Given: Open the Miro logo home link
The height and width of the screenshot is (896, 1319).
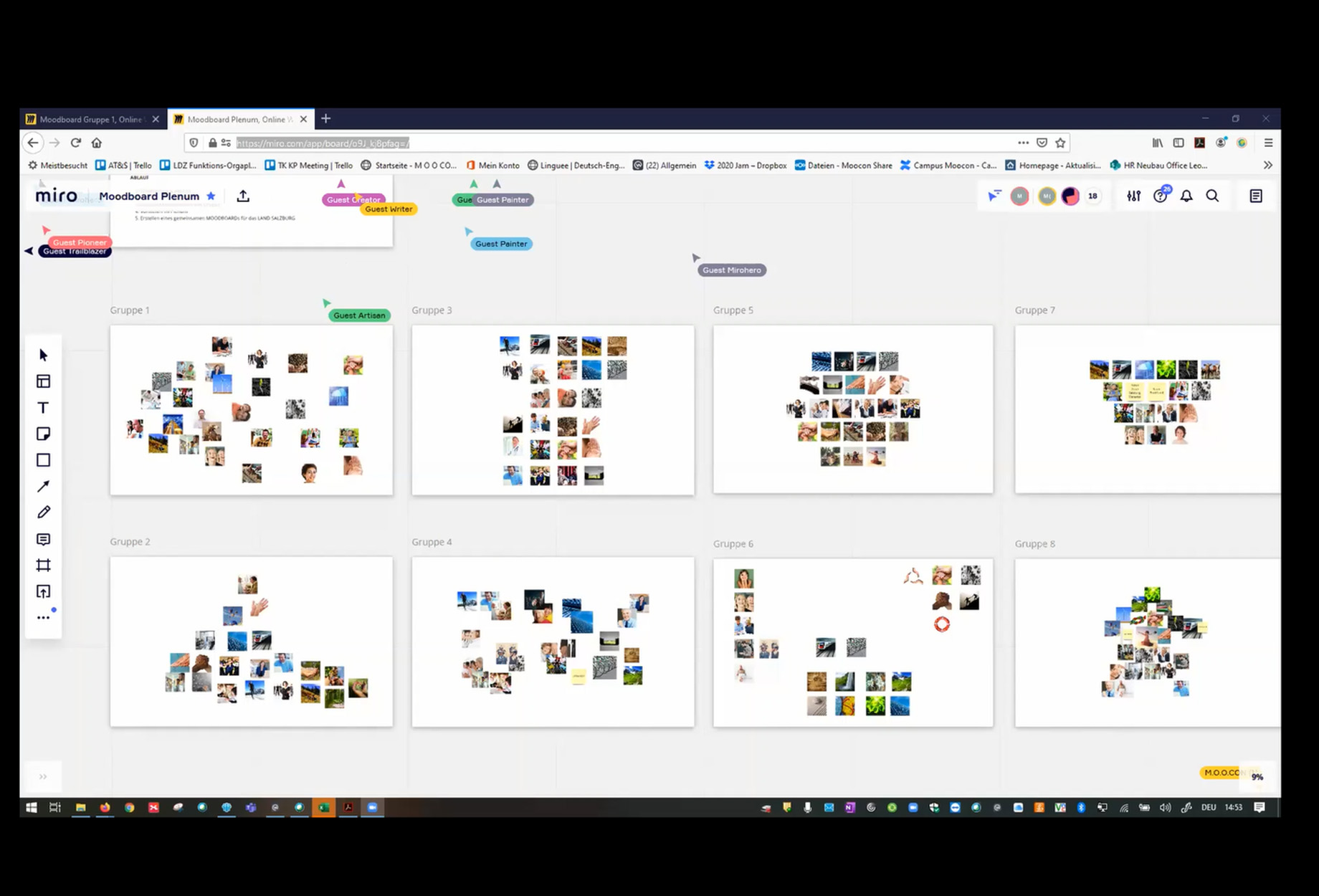Looking at the screenshot, I should [56, 195].
